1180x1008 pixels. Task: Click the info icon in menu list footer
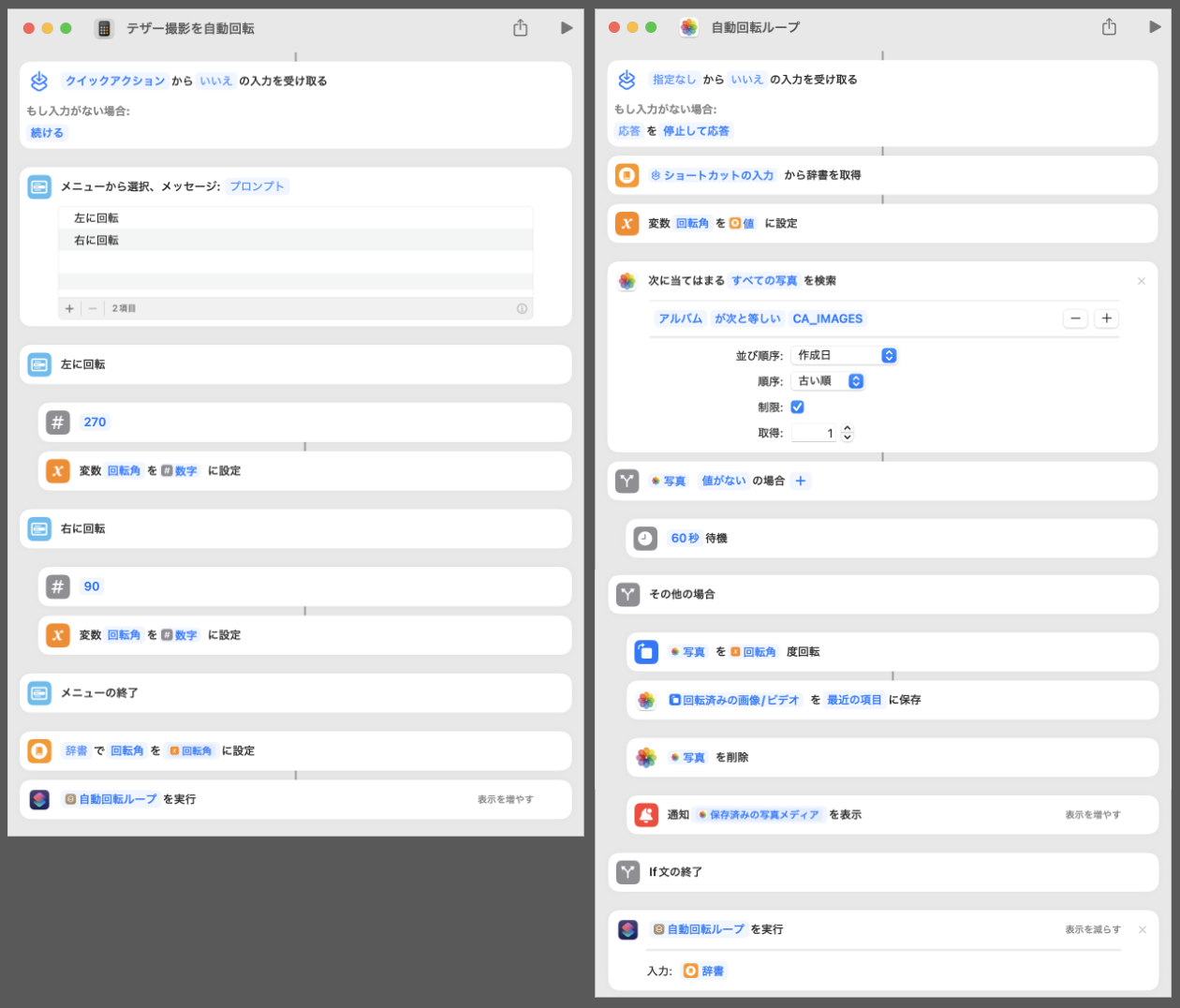[x=522, y=308]
